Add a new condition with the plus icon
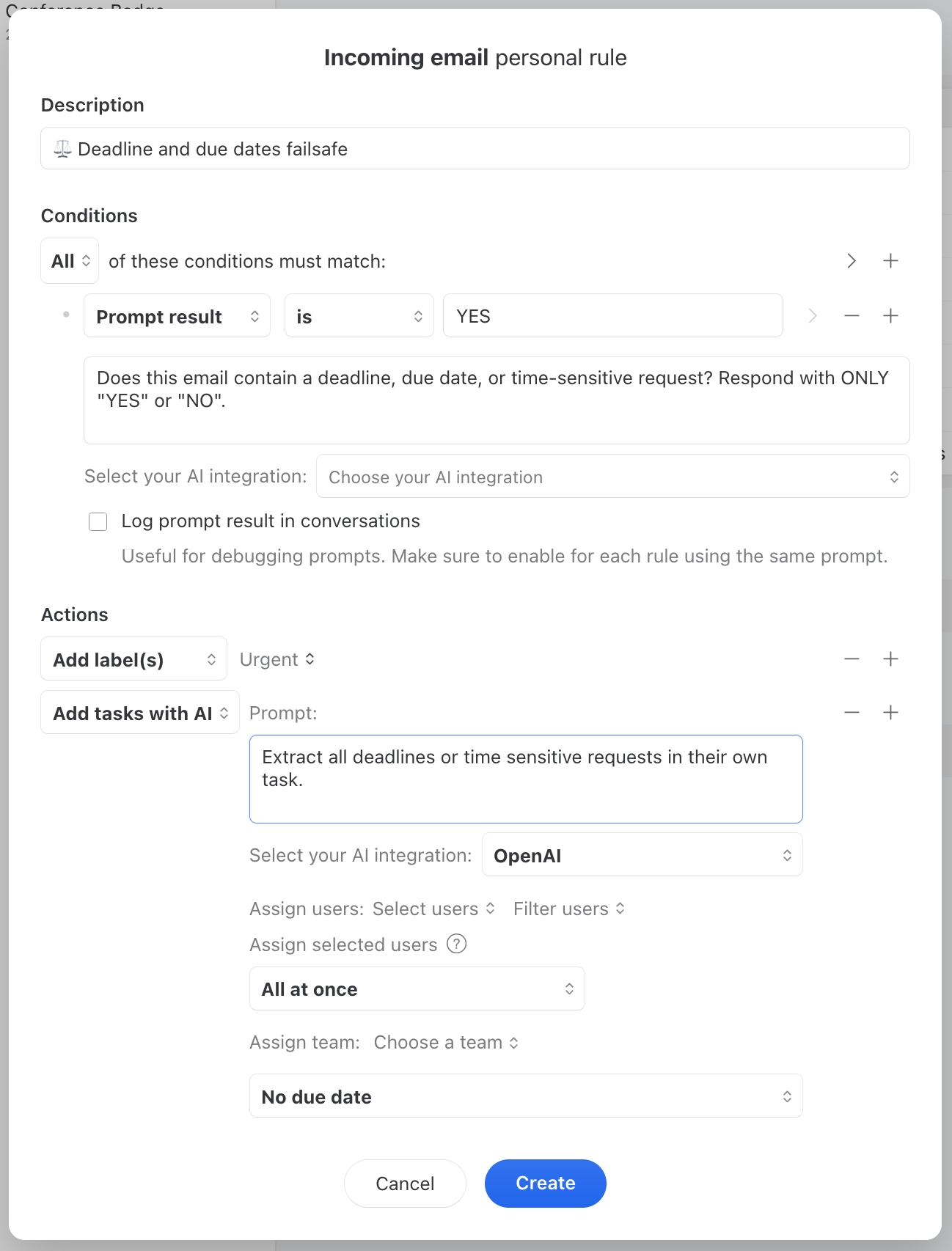The width and height of the screenshot is (952, 1251). [890, 260]
